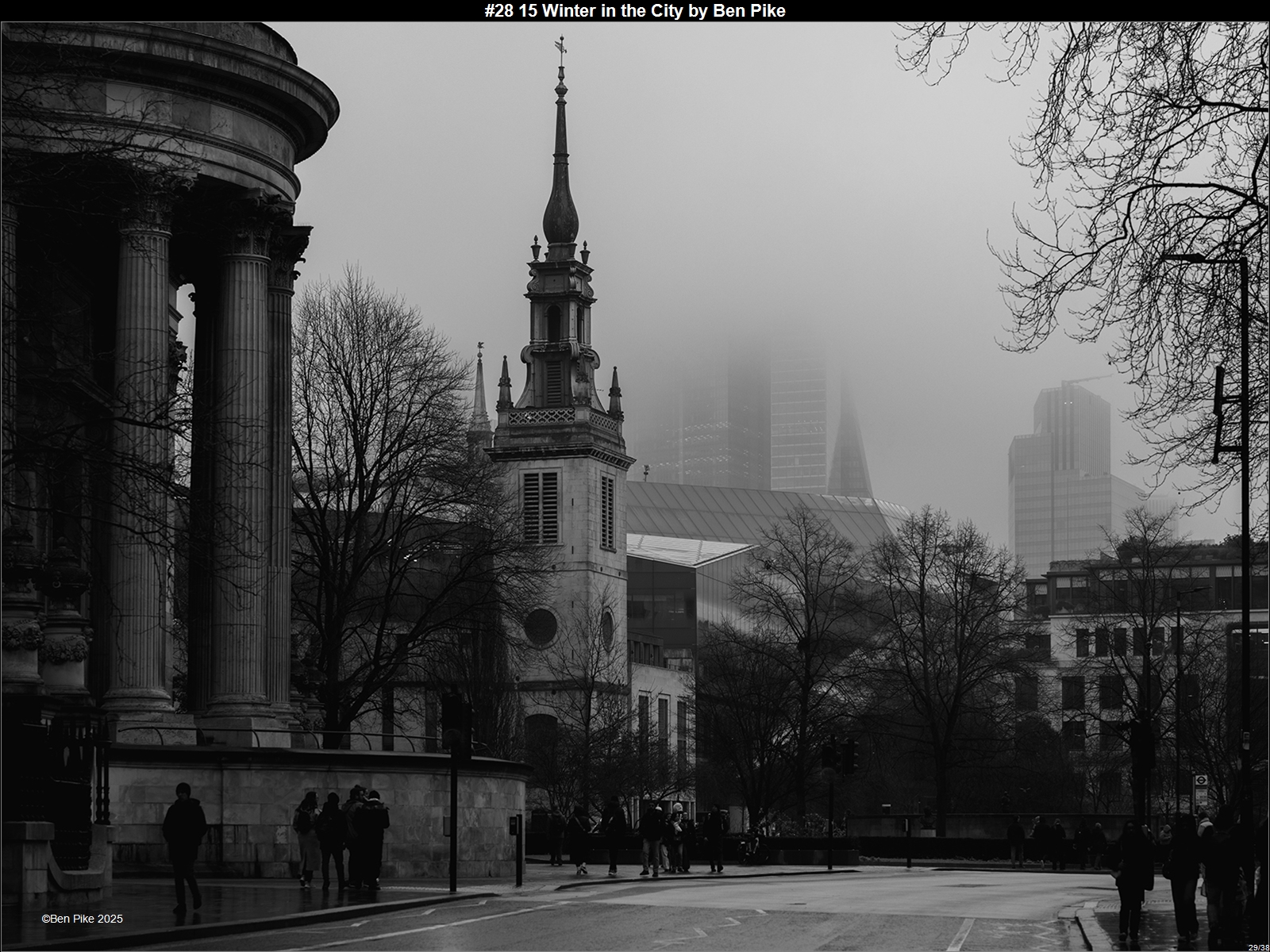This screenshot has height=952, width=1270.
Task: Click the tall office tower on the right
Action: pyautogui.click(x=1060, y=476)
